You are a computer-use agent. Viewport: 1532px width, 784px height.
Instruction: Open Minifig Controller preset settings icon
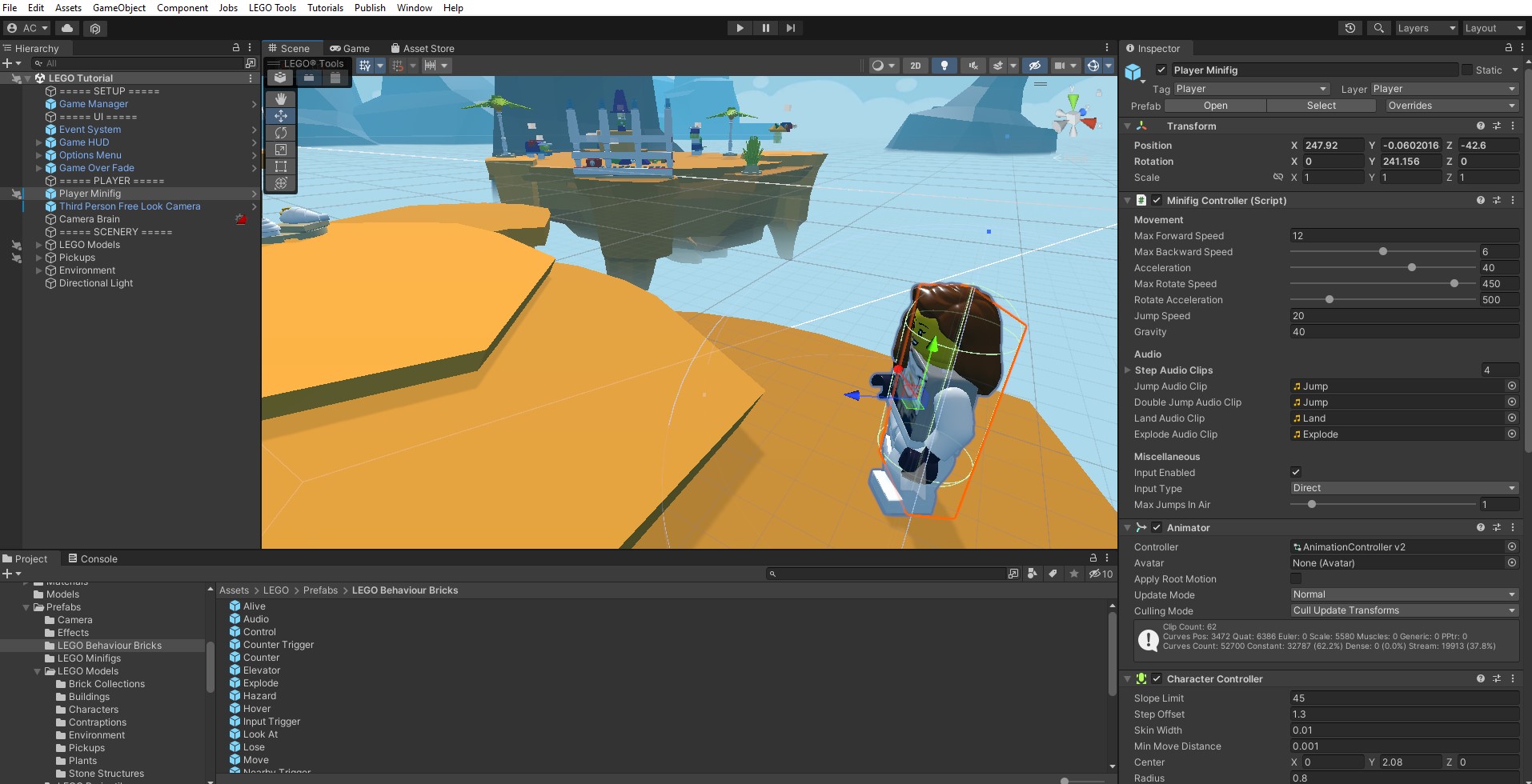[1496, 200]
